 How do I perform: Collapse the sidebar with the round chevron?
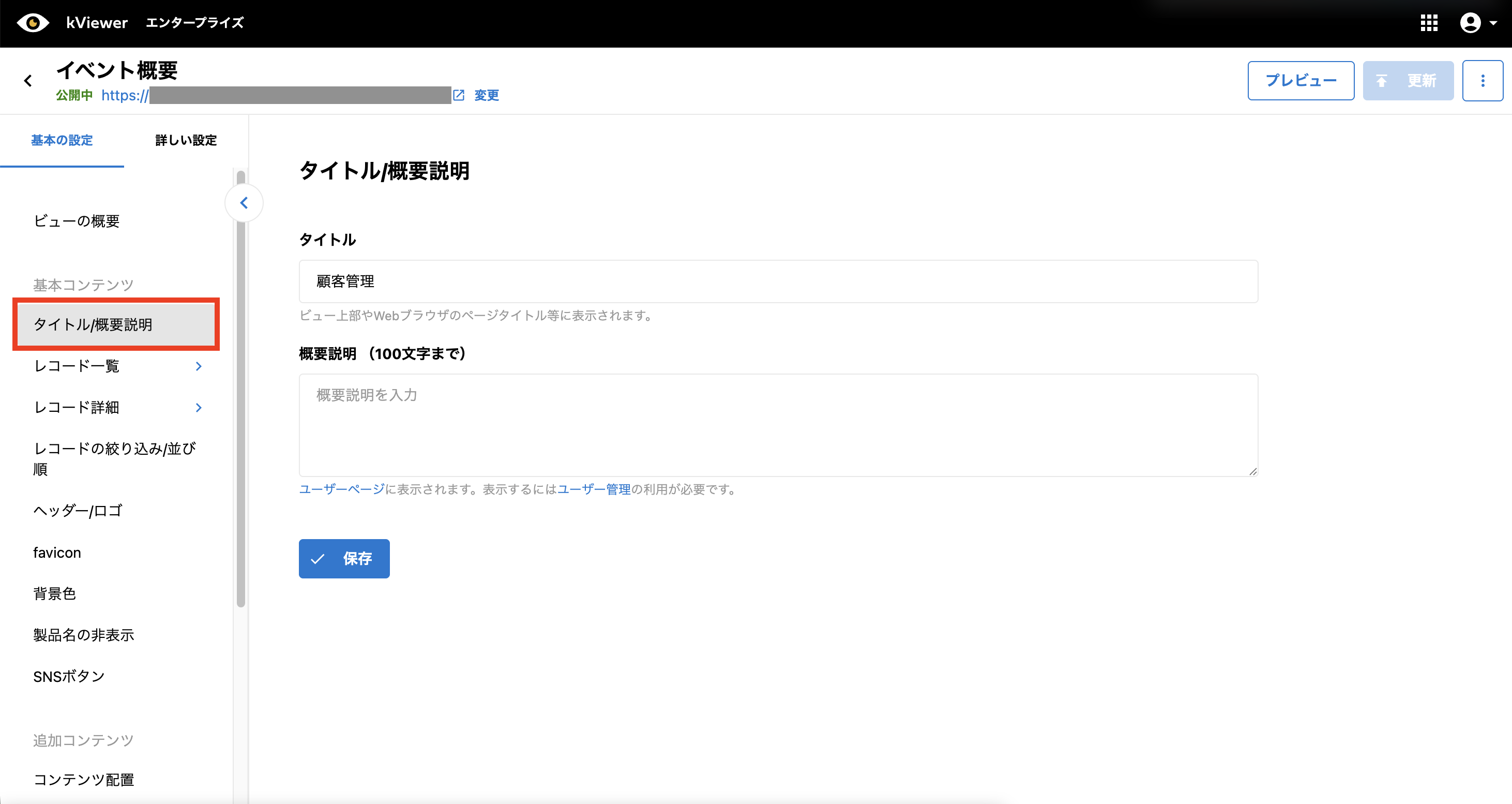tap(244, 203)
